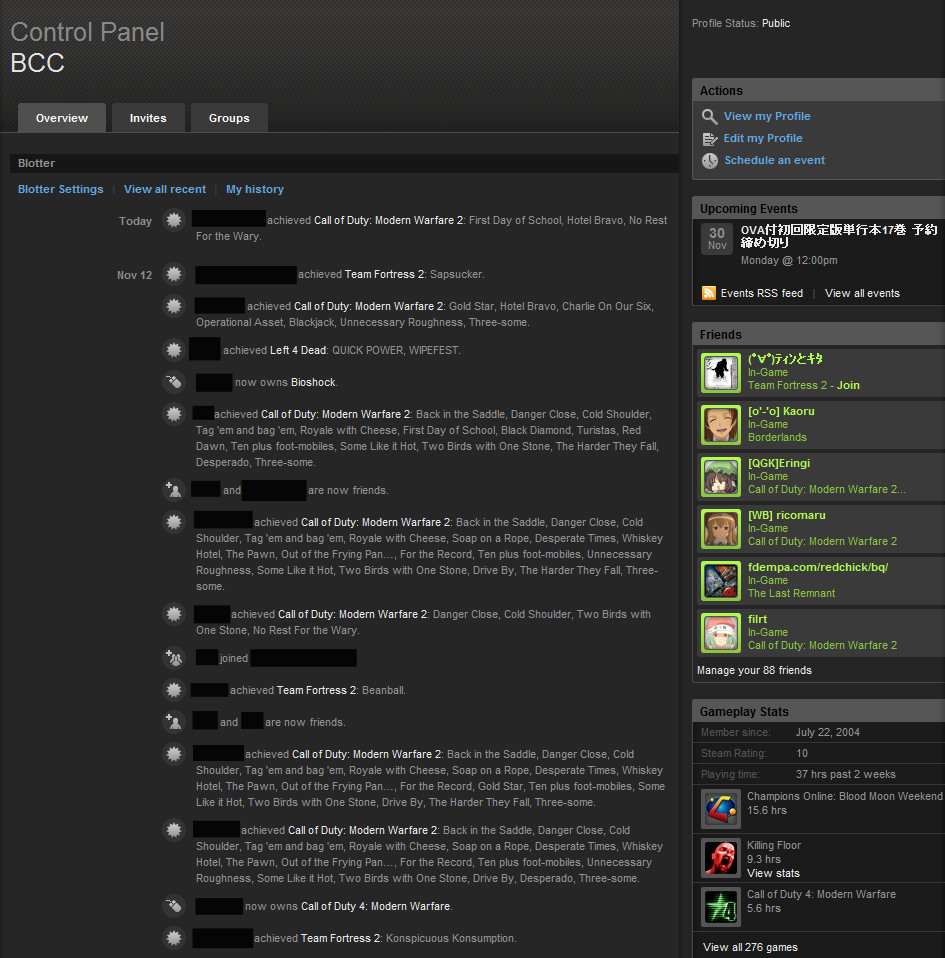Open avatar of friend playing Team Fortress 2
This screenshot has width=945, height=958.
coord(721,373)
